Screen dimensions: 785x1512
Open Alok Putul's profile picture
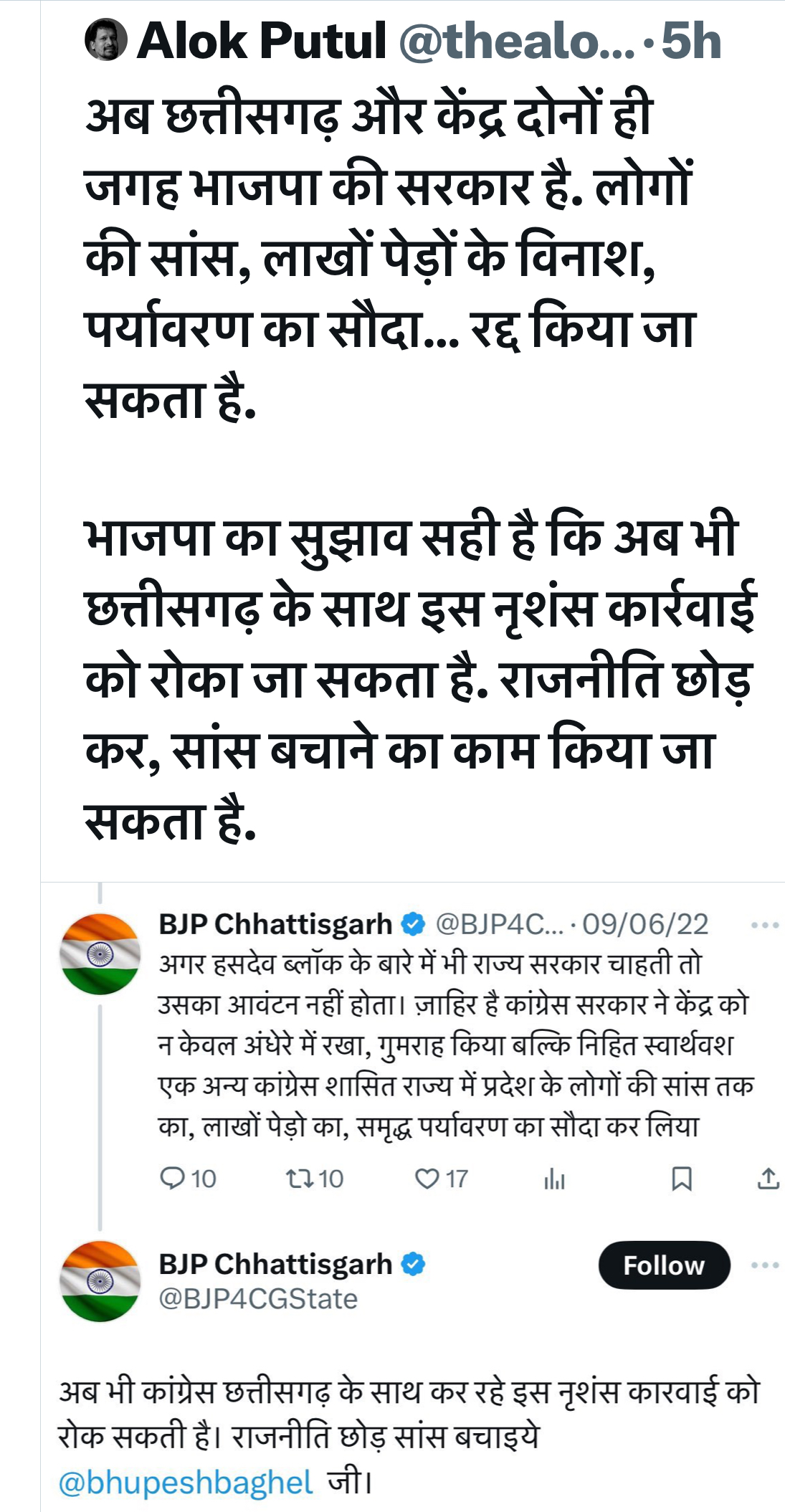(x=106, y=40)
